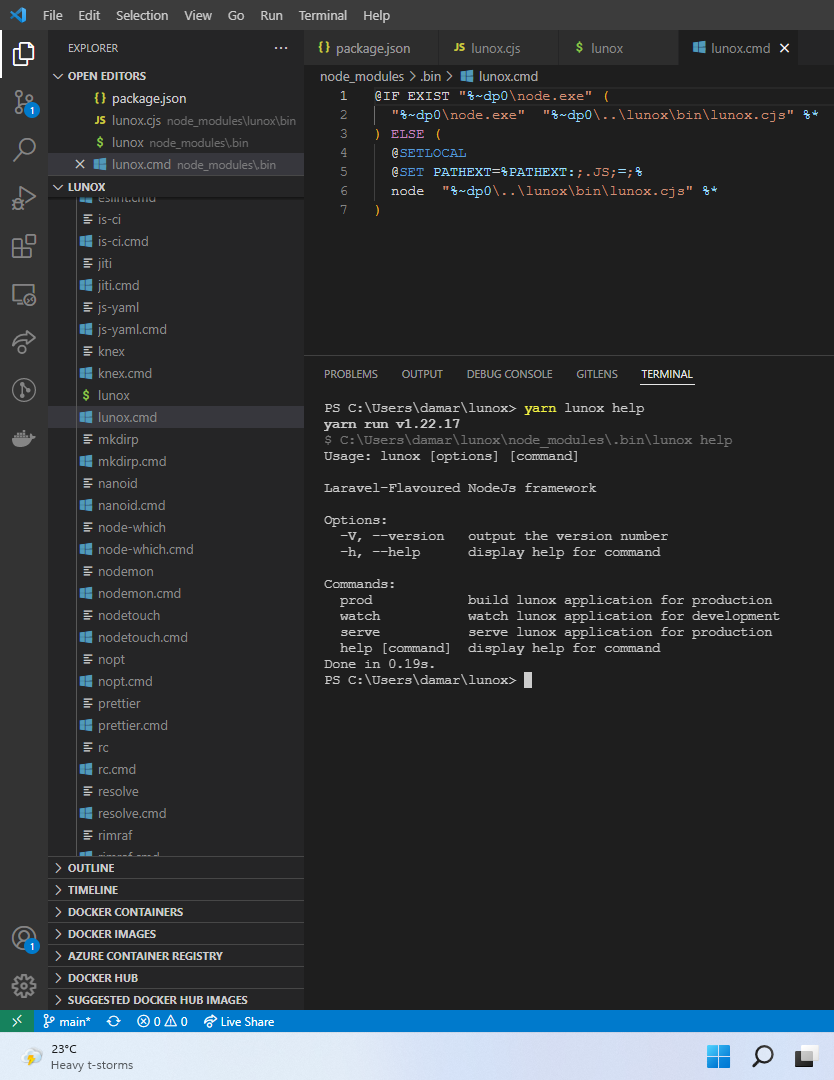Click remote window indicator in status bar

click(17, 1021)
